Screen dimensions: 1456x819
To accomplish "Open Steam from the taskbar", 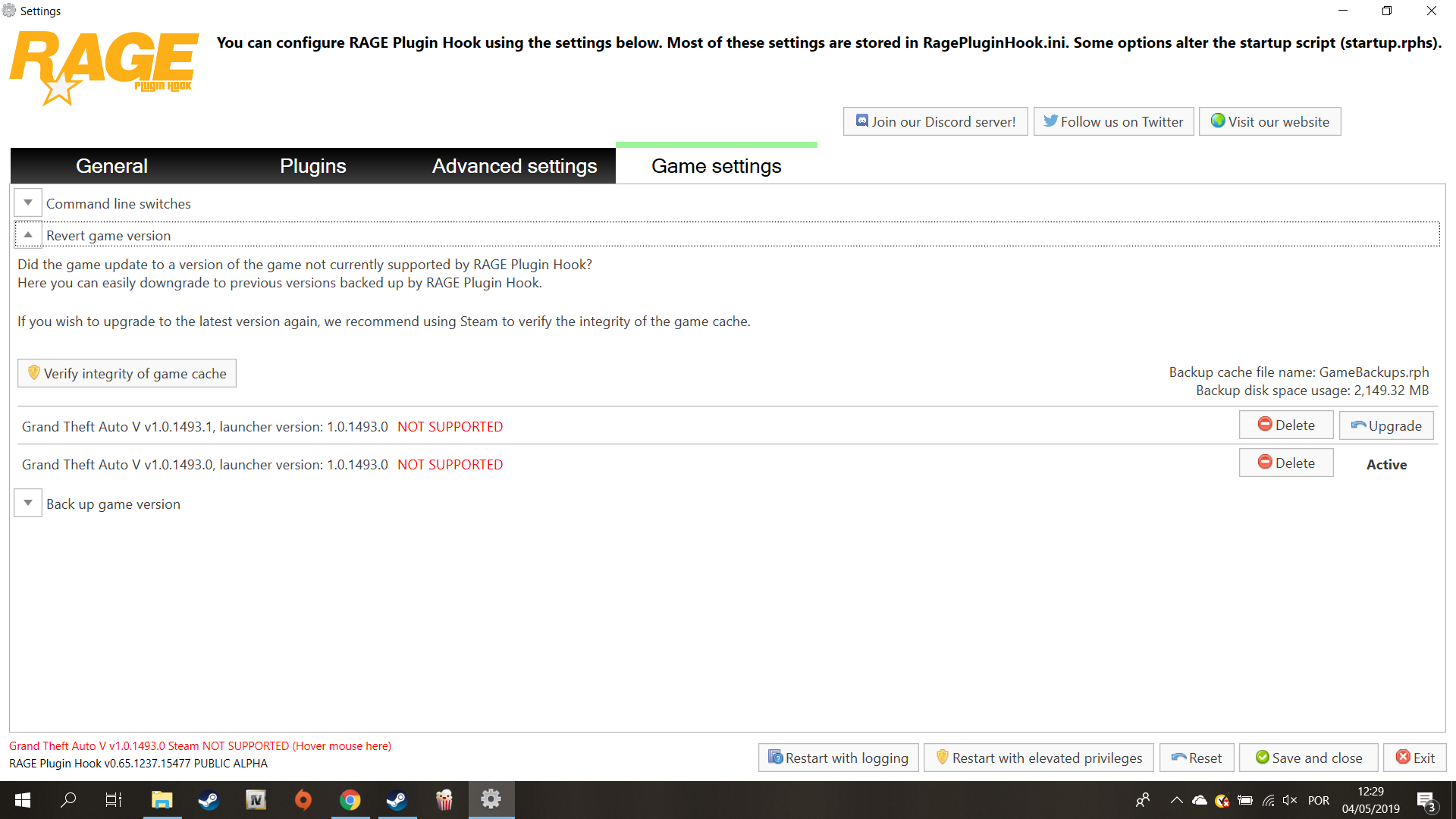I will coord(209,800).
